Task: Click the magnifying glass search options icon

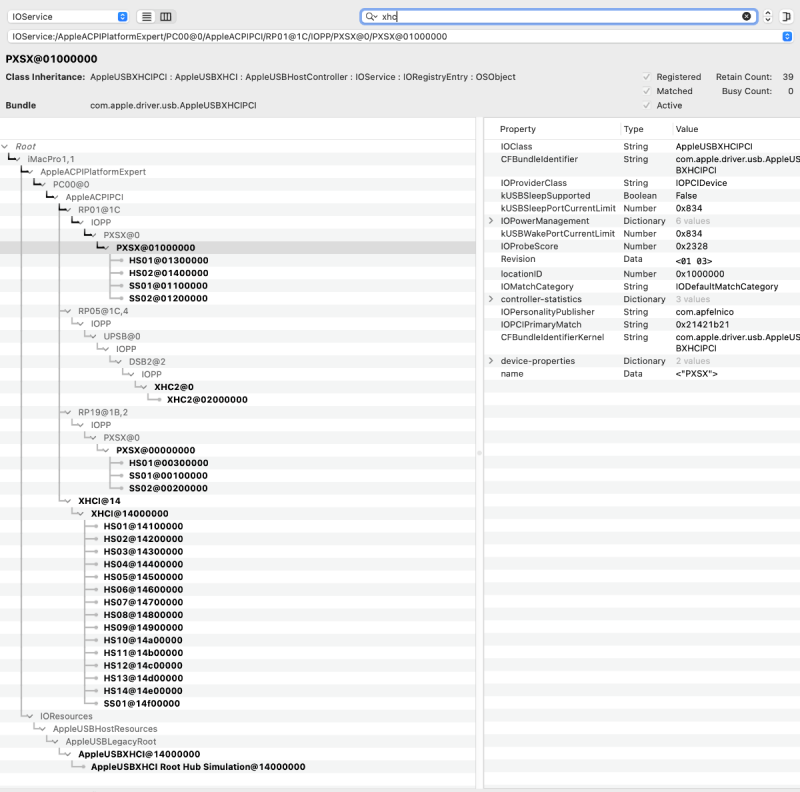Action: point(371,17)
